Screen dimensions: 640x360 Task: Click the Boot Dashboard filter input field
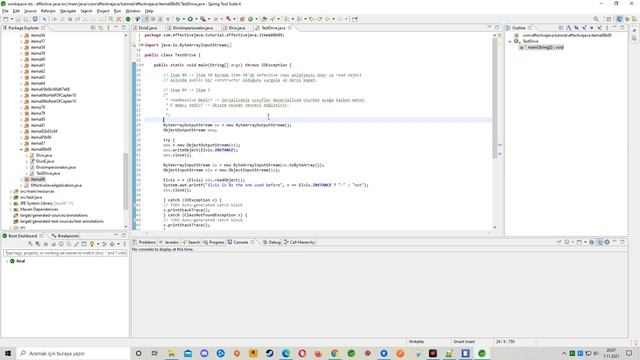pyautogui.click(x=65, y=253)
